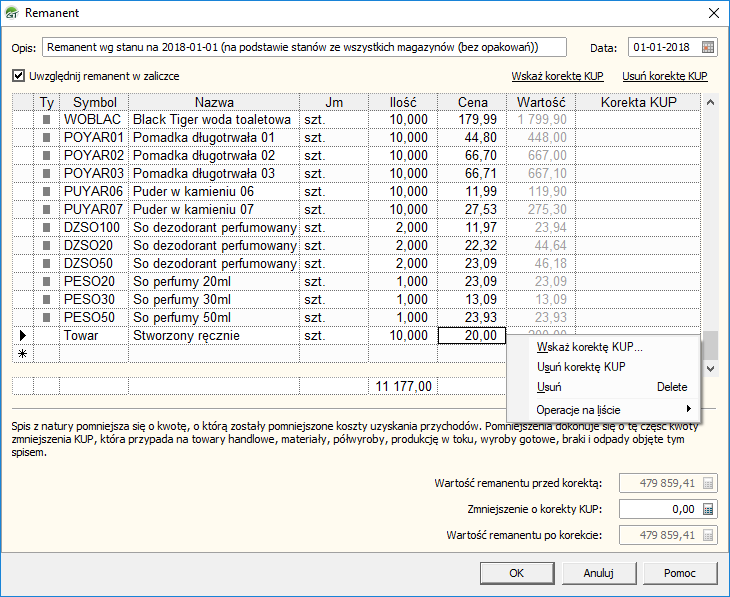730x597 pixels.
Task: Click the type icon for PESO50 row
Action: pyautogui.click(x=47, y=318)
